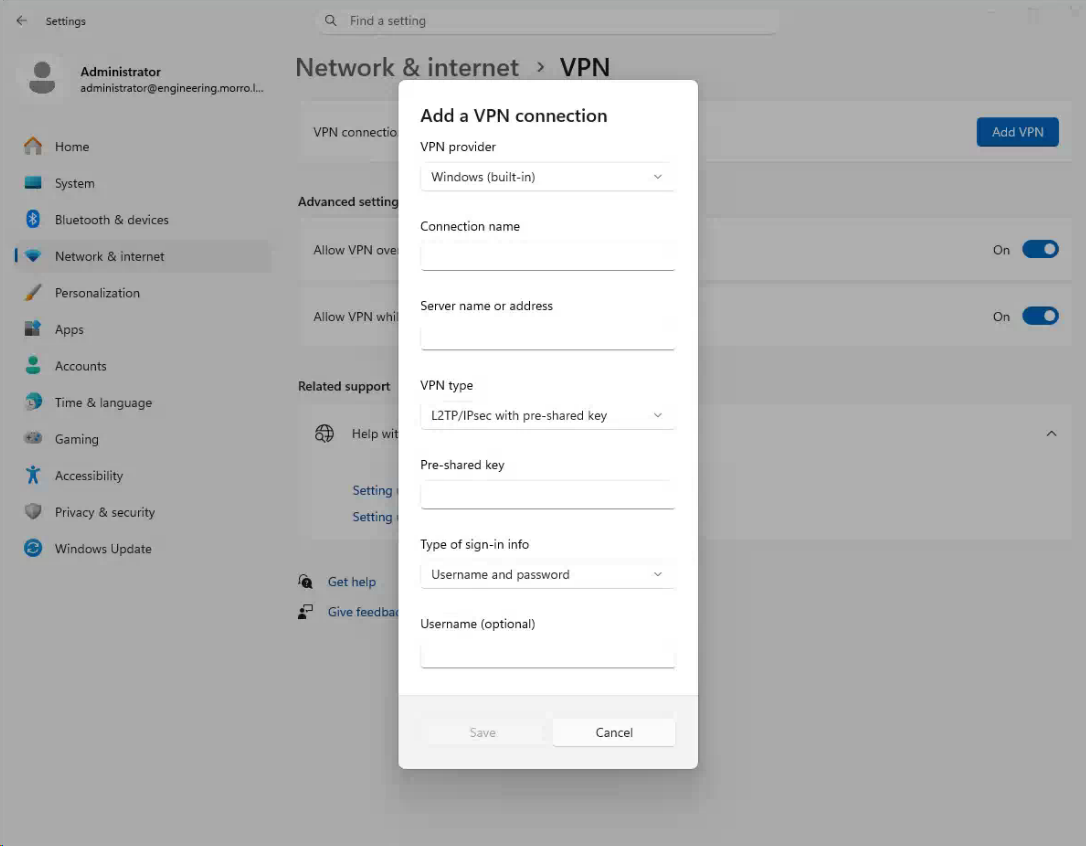The width and height of the screenshot is (1086, 846).
Task: Toggle the second Allow VPN switch
Action: tap(1040, 316)
